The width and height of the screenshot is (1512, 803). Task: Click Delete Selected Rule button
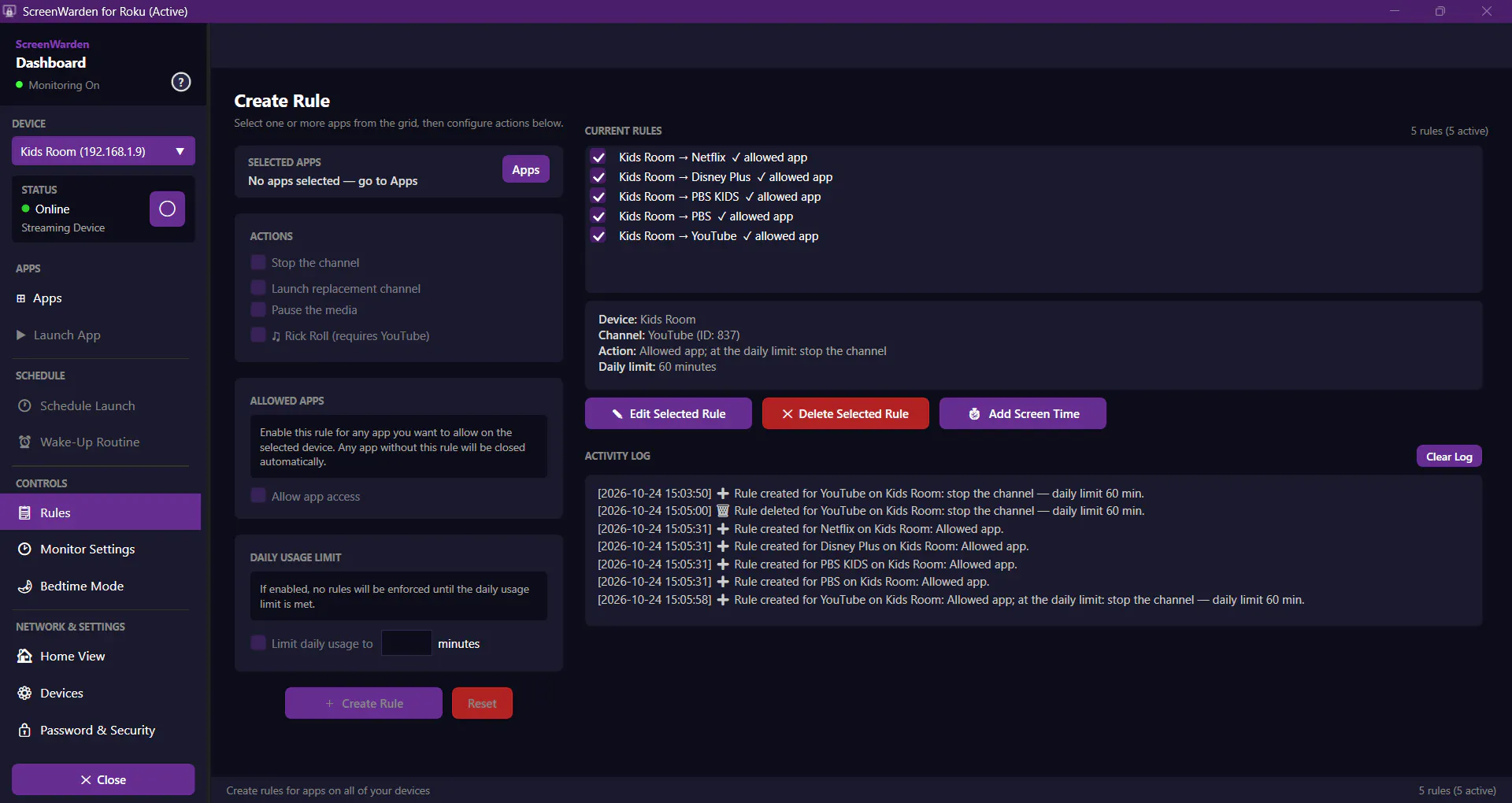tap(846, 413)
